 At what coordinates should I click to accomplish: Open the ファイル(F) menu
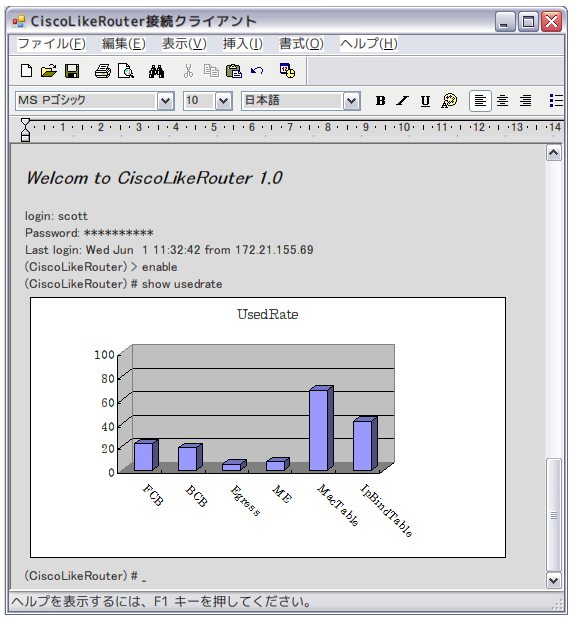coord(52,44)
